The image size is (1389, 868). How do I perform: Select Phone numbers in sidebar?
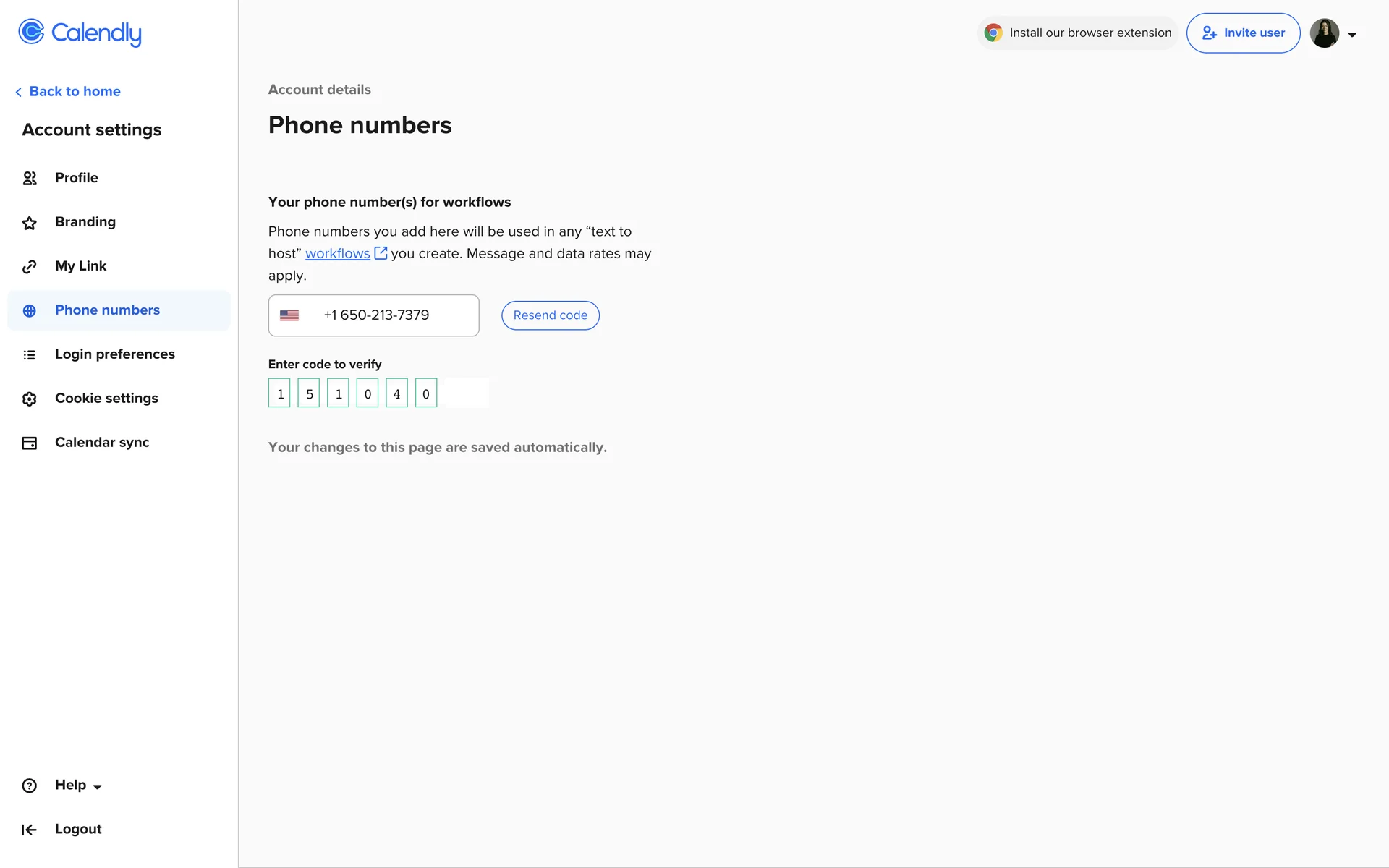click(107, 310)
